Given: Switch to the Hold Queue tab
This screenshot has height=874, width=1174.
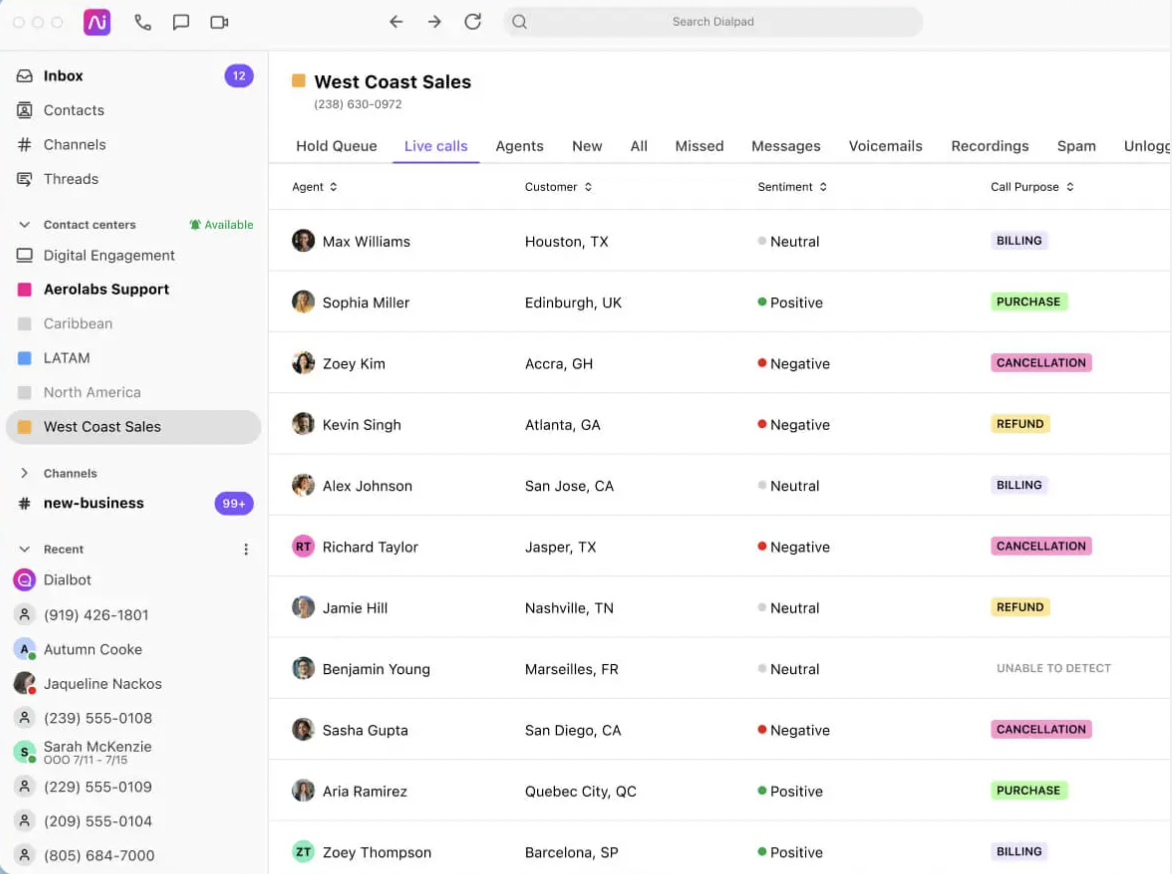Looking at the screenshot, I should pos(336,146).
